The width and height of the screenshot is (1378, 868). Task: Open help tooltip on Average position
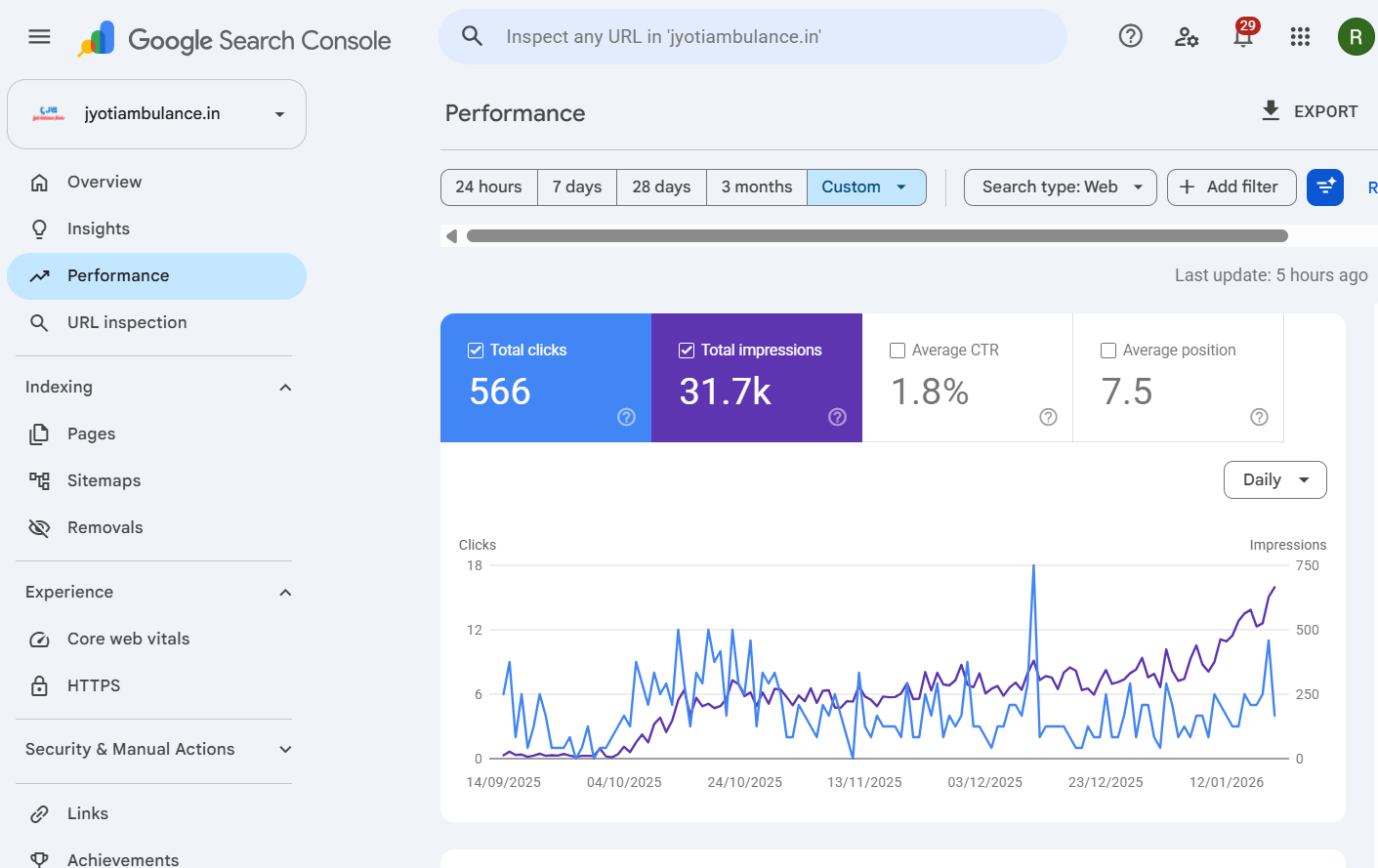[x=1260, y=417]
